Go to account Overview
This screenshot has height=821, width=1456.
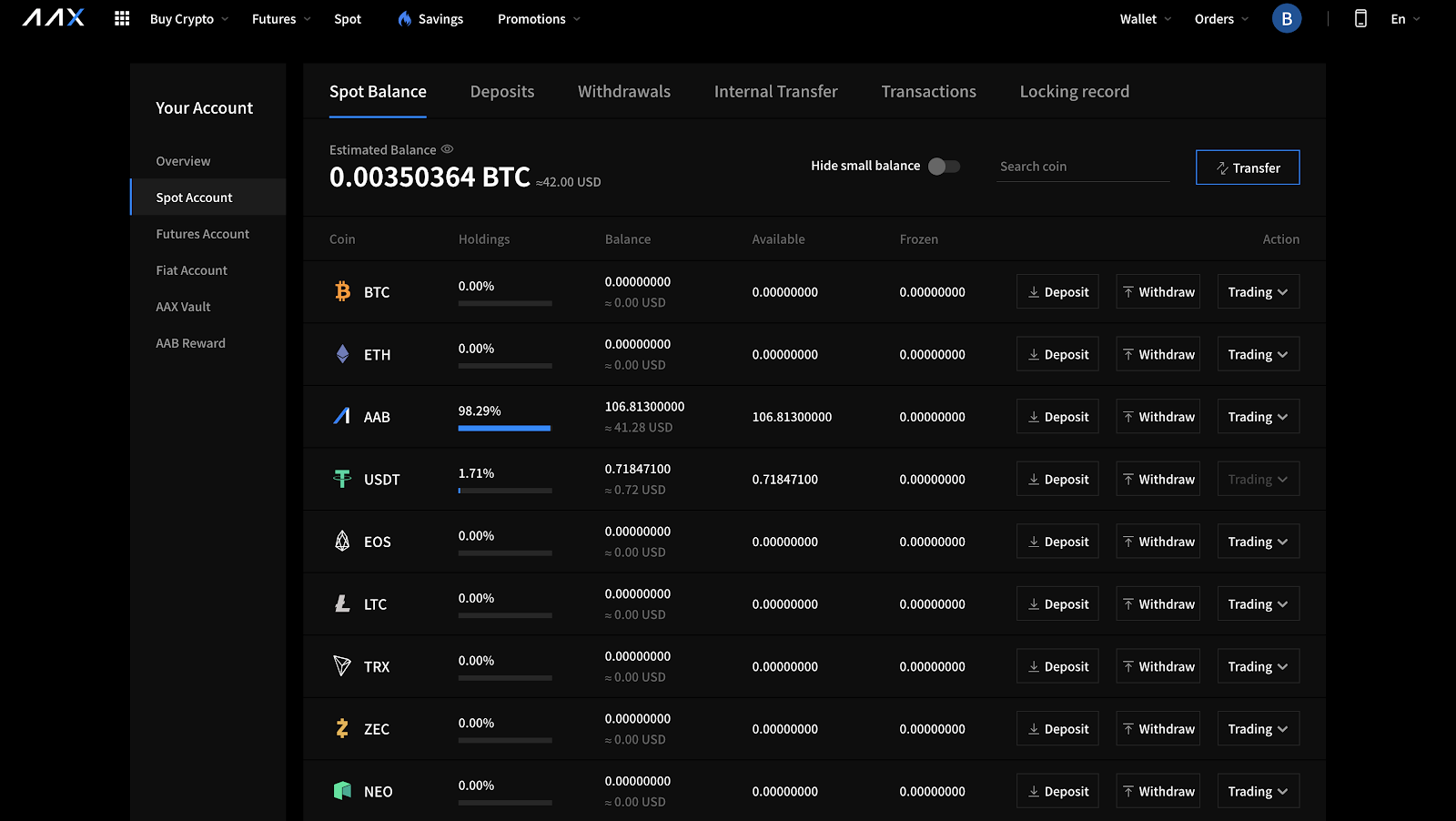click(x=183, y=161)
